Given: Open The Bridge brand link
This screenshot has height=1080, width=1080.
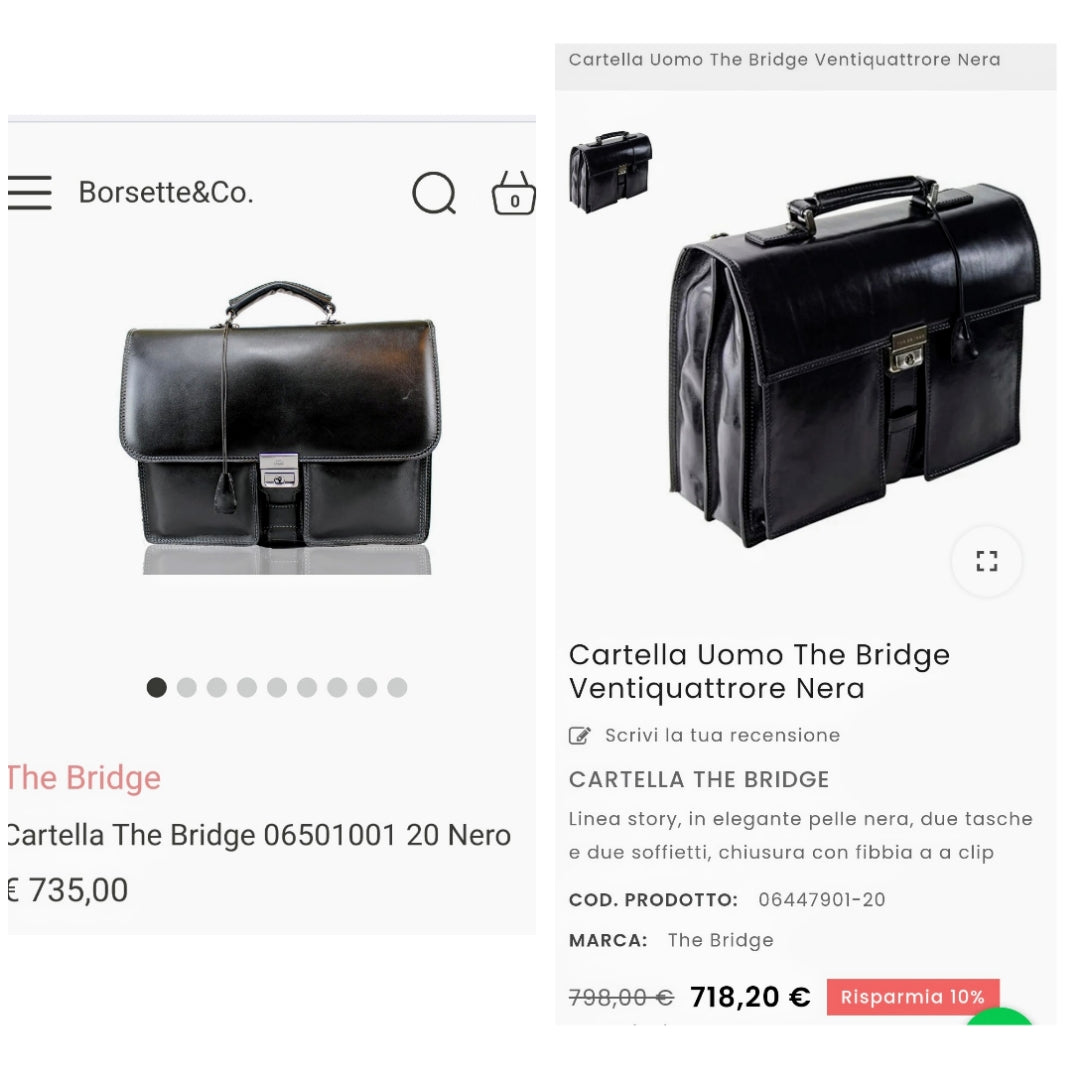Looking at the screenshot, I should 84,778.
